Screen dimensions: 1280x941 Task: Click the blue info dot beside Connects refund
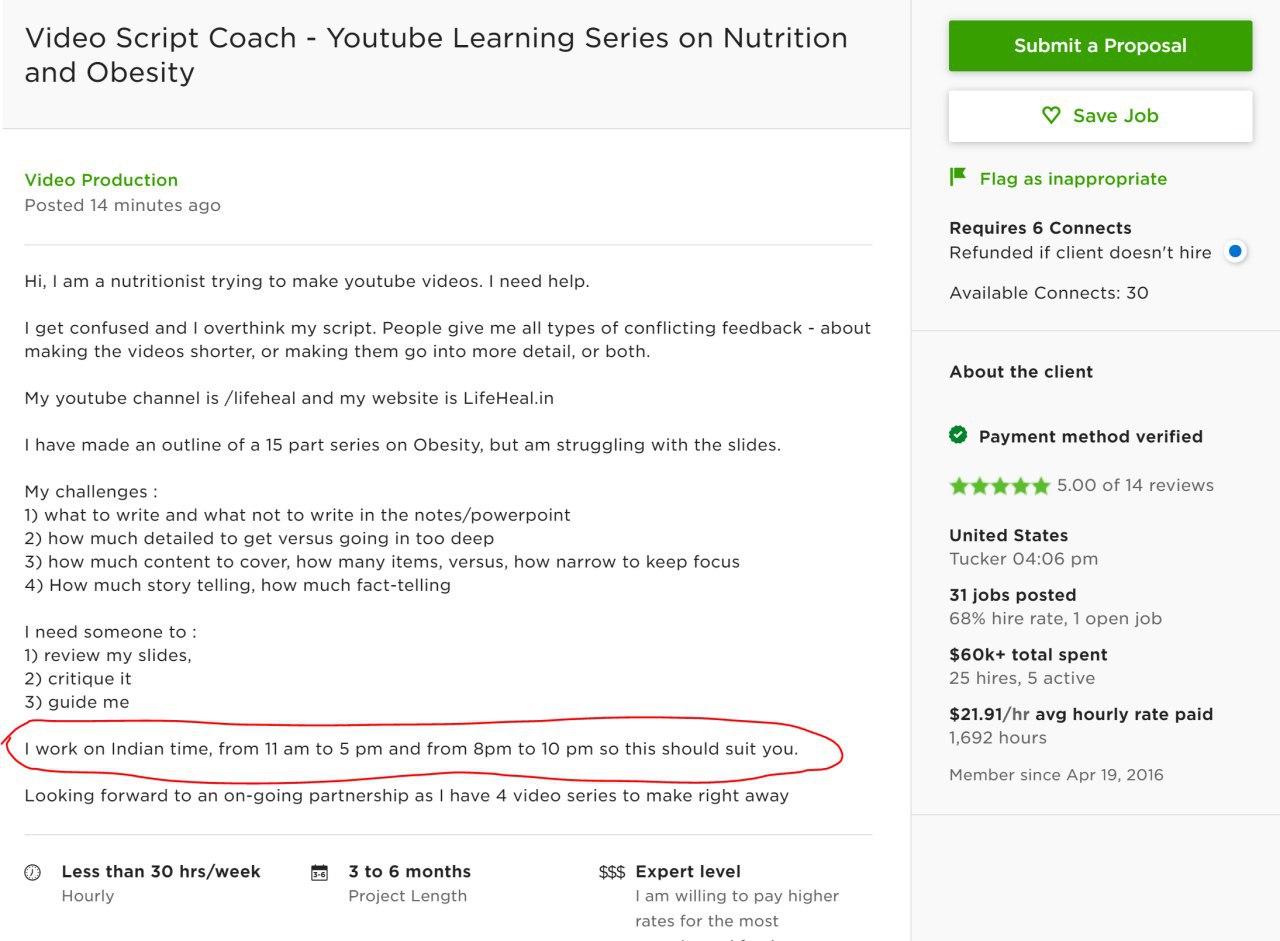point(1235,252)
